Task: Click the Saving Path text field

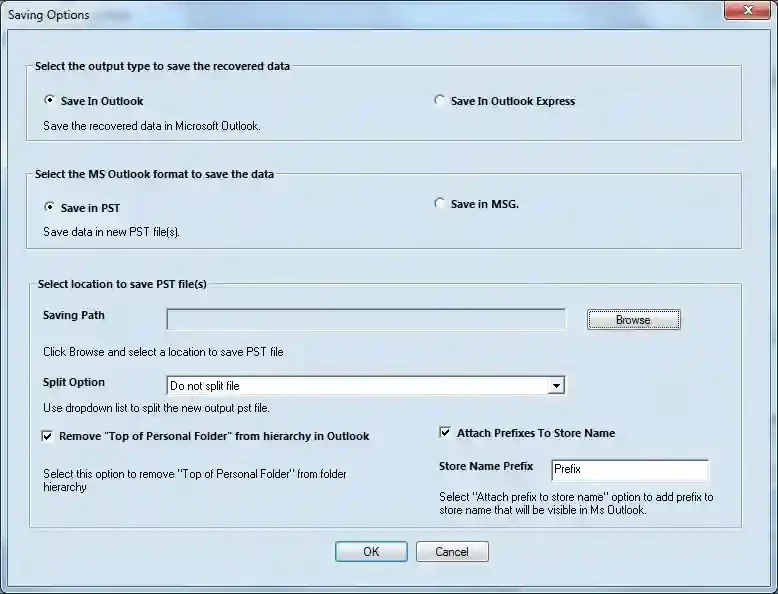Action: [366, 319]
